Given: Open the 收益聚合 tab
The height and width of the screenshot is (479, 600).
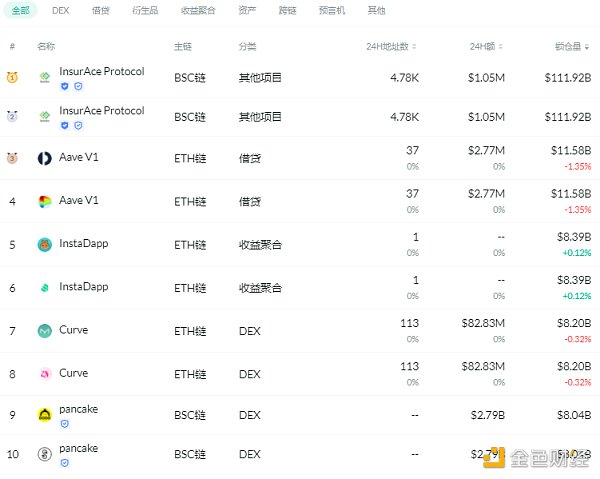Looking at the screenshot, I should tap(198, 10).
